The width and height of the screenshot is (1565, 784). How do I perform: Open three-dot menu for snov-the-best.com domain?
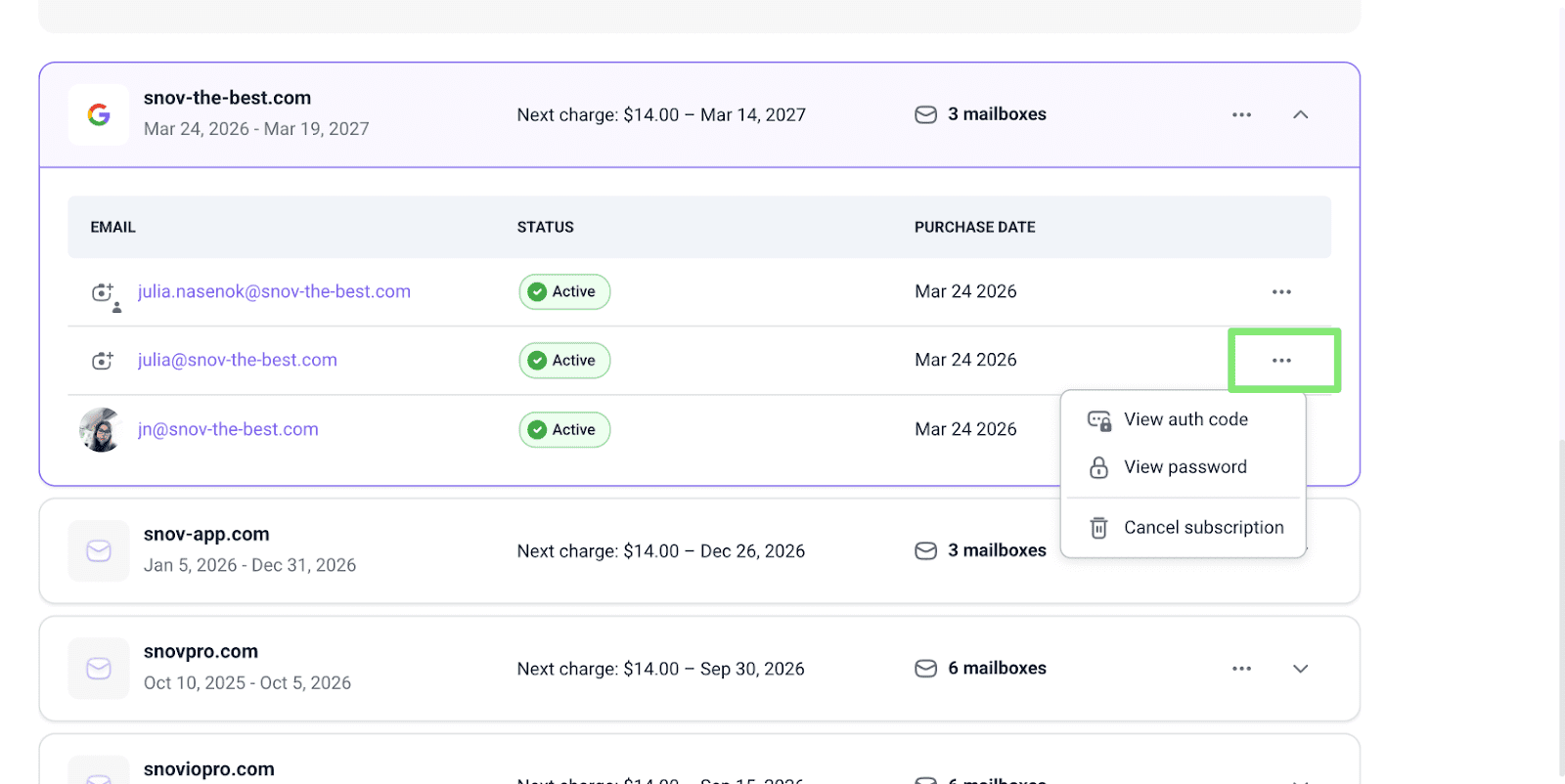1241,115
